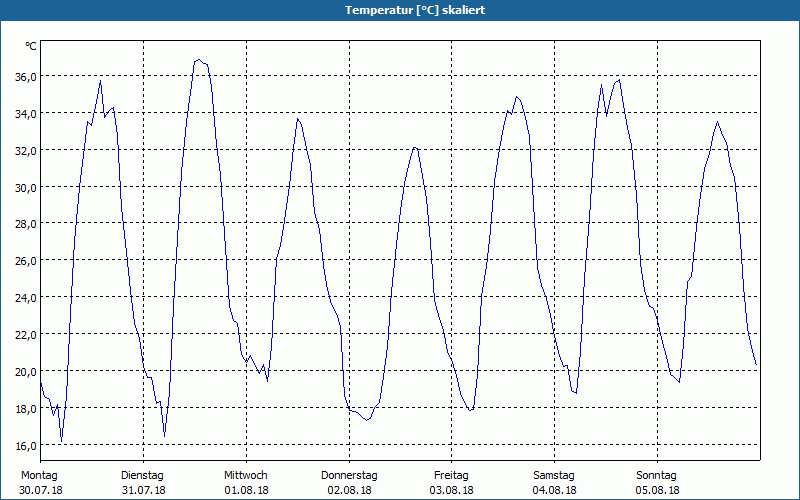Image resolution: width=800 pixels, height=500 pixels.
Task: Click the Sonntag day label
Action: [656, 476]
